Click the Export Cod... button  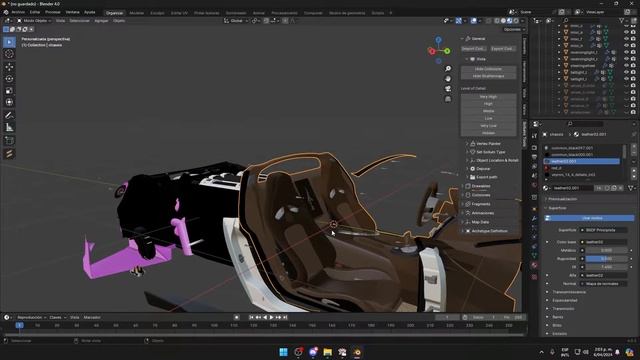coord(502,49)
